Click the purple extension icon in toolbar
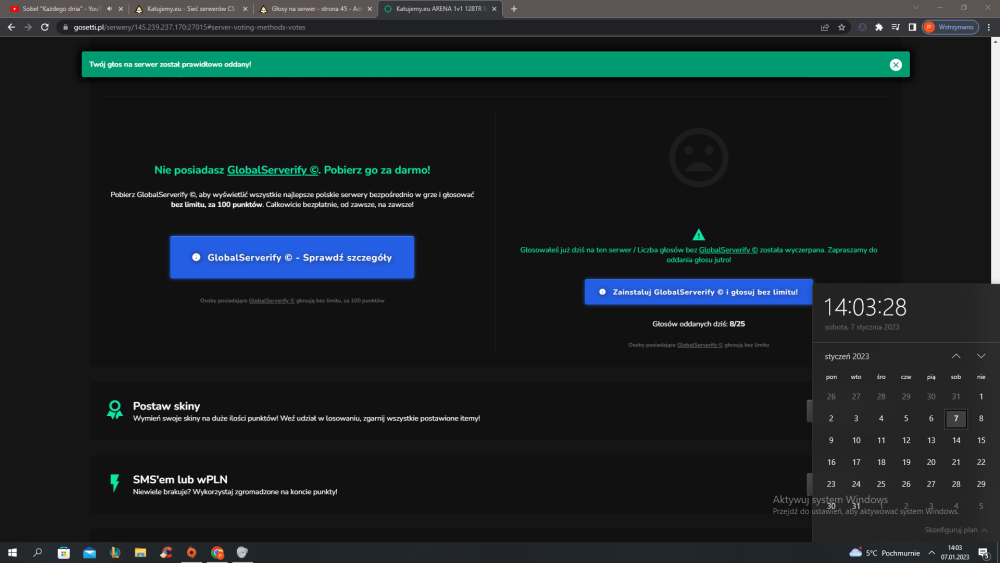Viewport: 1000px width, 563px height. [862, 27]
